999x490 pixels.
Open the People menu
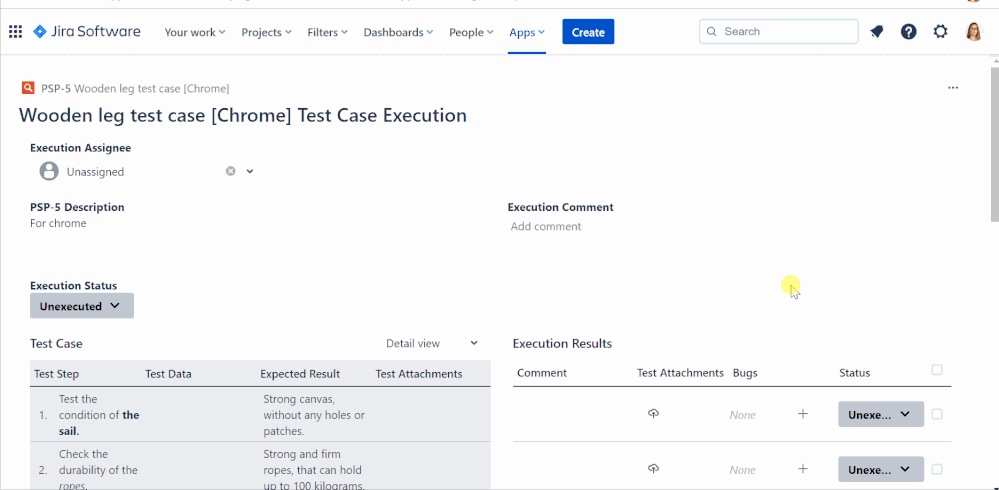(x=471, y=32)
